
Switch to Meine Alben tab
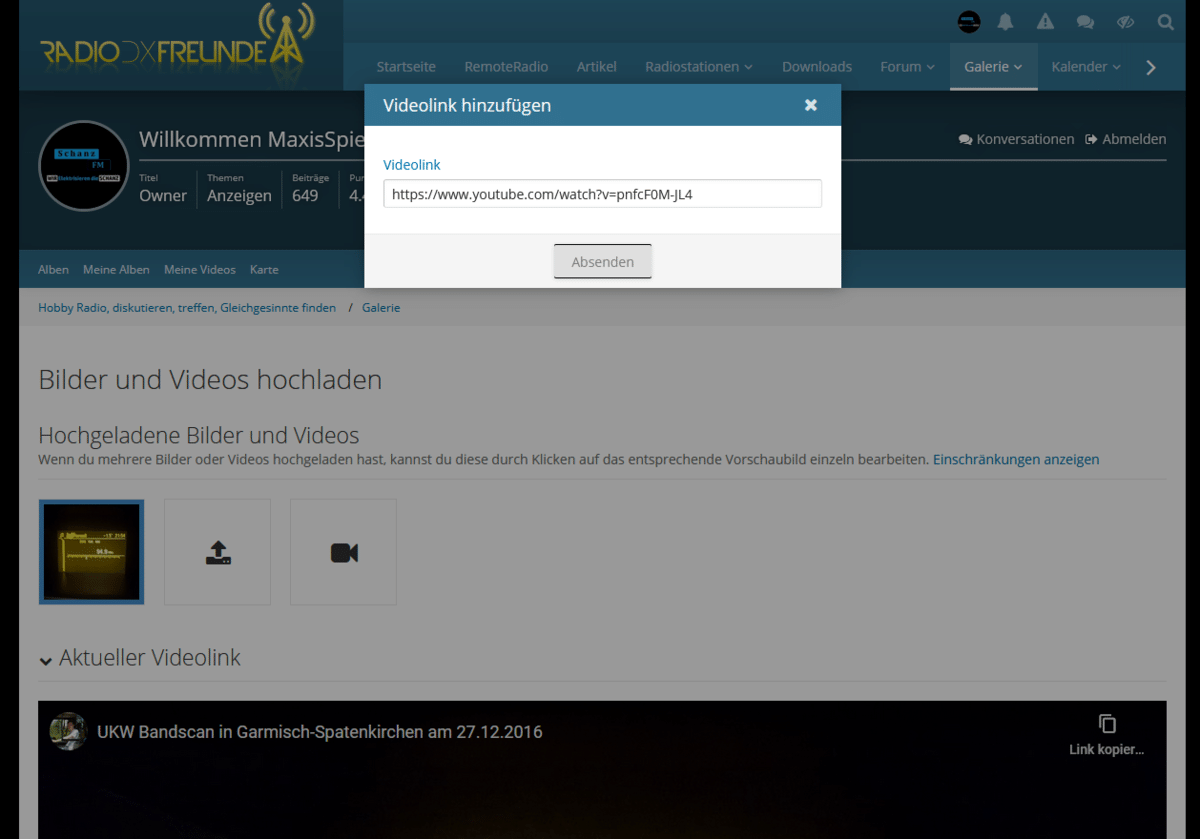[x=116, y=270]
